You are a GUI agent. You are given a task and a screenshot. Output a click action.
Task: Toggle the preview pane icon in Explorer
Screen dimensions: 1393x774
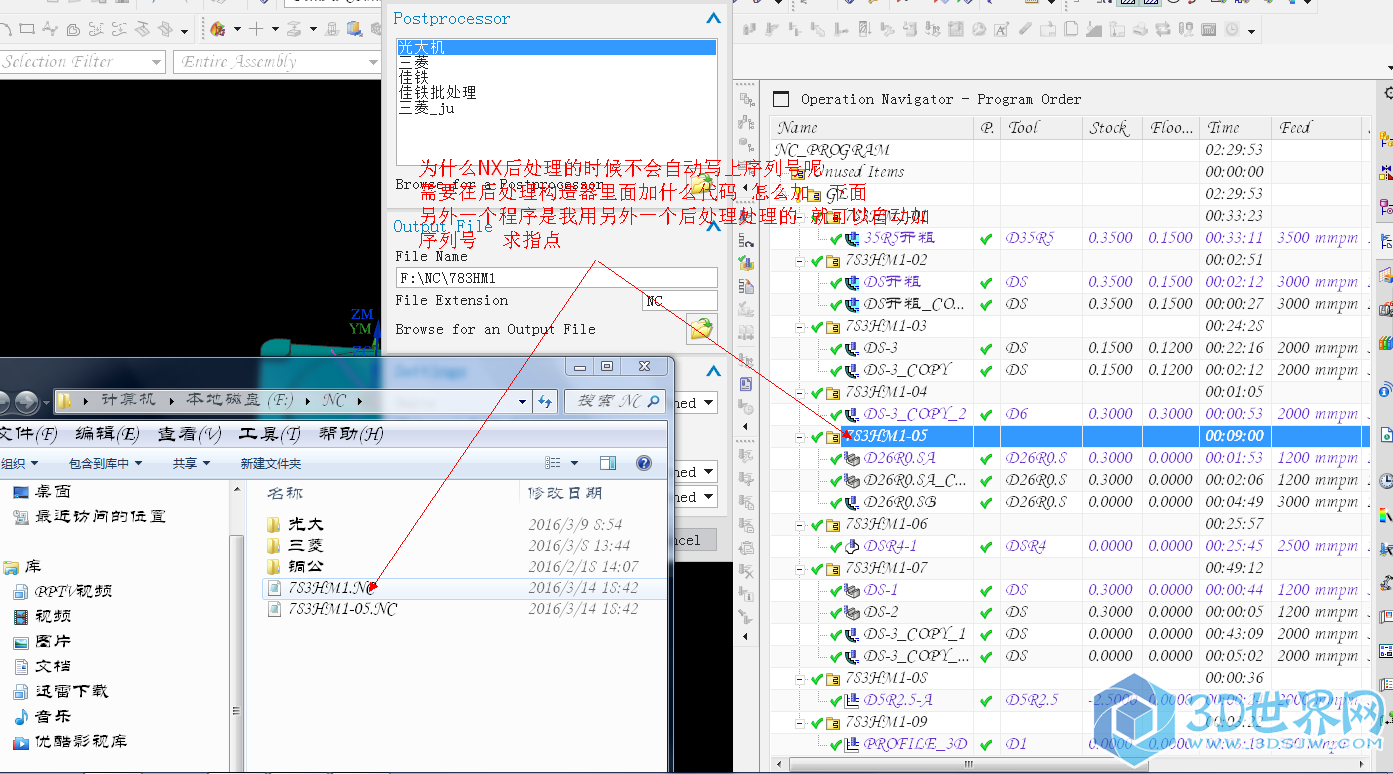(608, 463)
